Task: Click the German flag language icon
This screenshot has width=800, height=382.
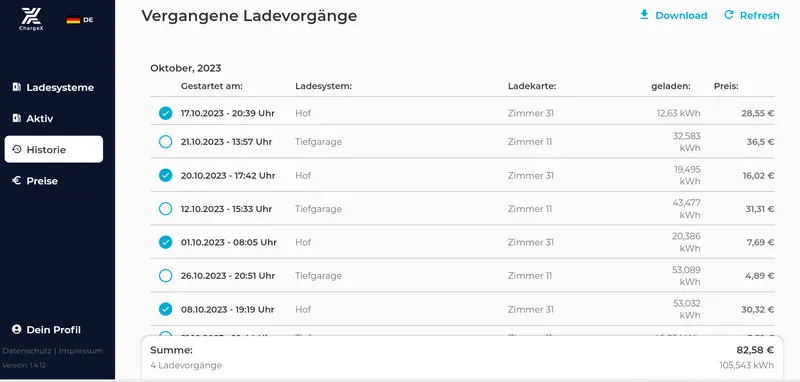Action: 73,20
